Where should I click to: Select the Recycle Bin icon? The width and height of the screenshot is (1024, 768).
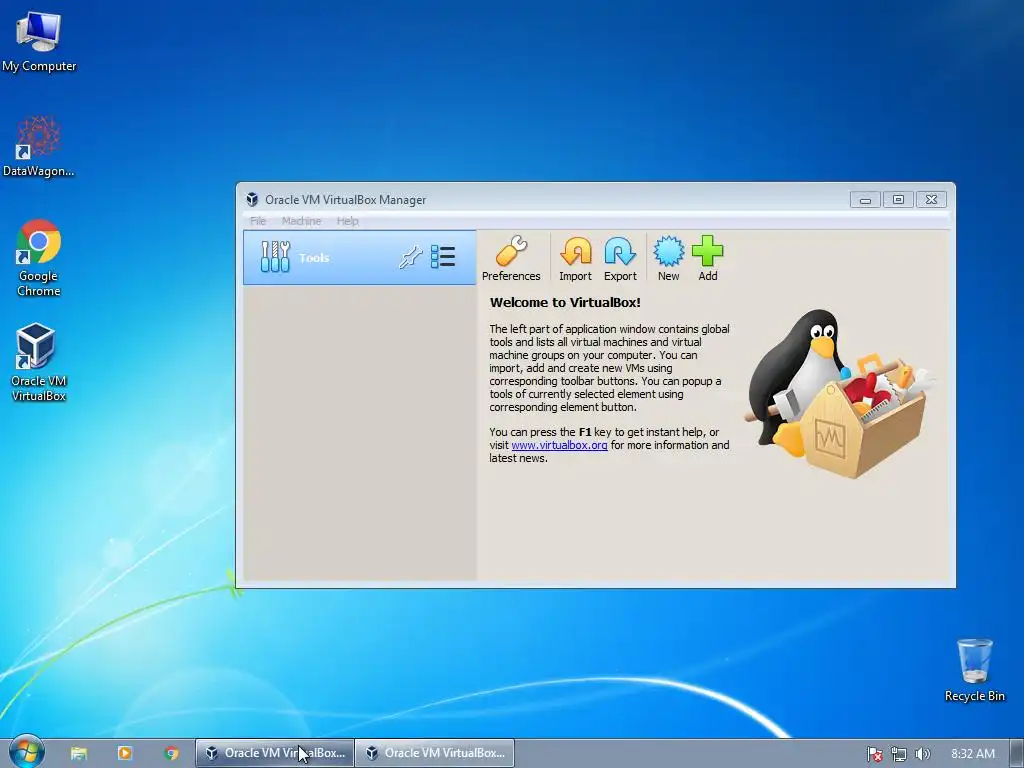(974, 670)
